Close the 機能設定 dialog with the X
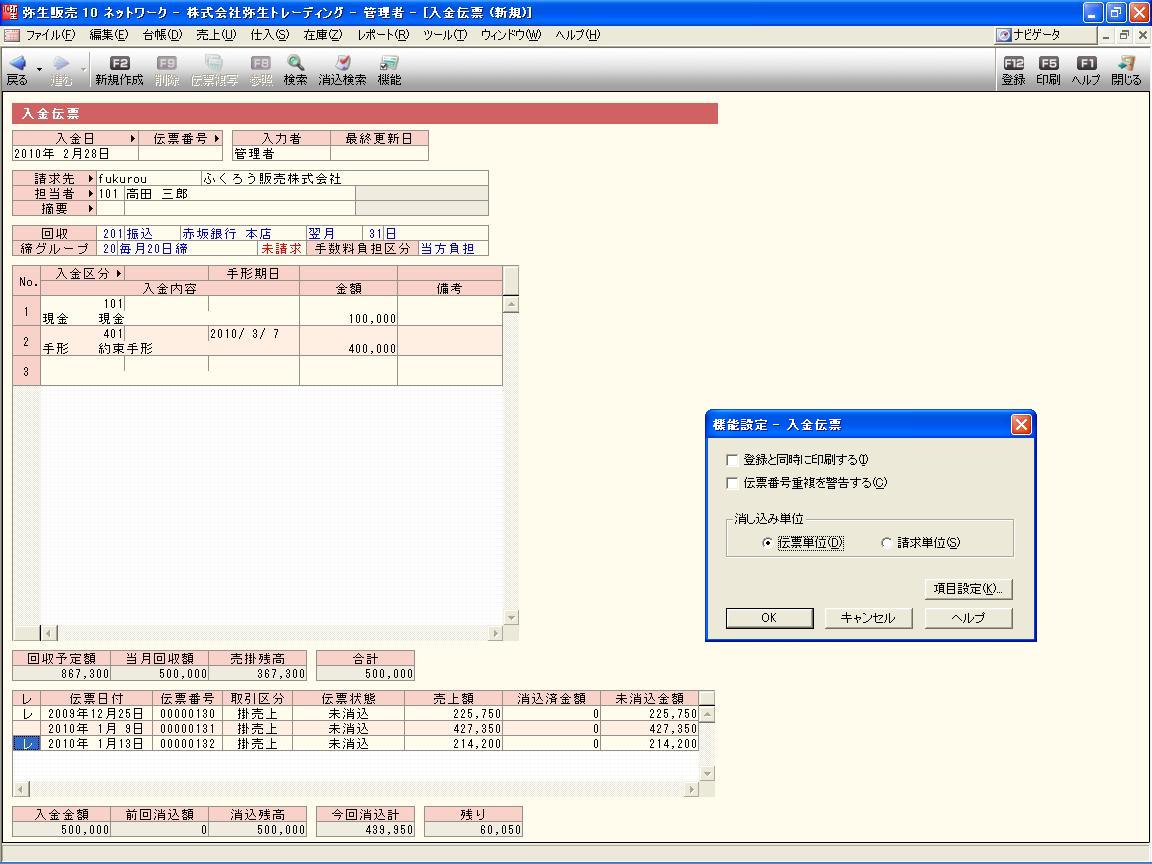1152x864 pixels. click(x=1021, y=425)
